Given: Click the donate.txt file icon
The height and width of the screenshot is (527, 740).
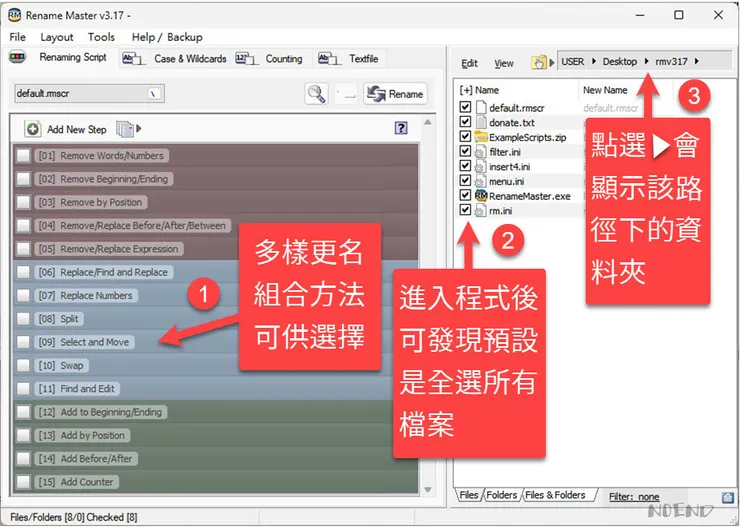Looking at the screenshot, I should [x=481, y=122].
